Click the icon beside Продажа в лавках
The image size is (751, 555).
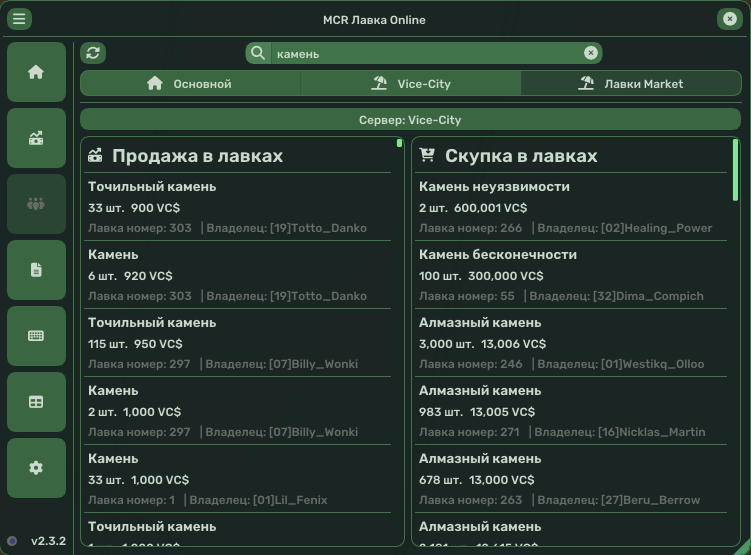(x=95, y=155)
